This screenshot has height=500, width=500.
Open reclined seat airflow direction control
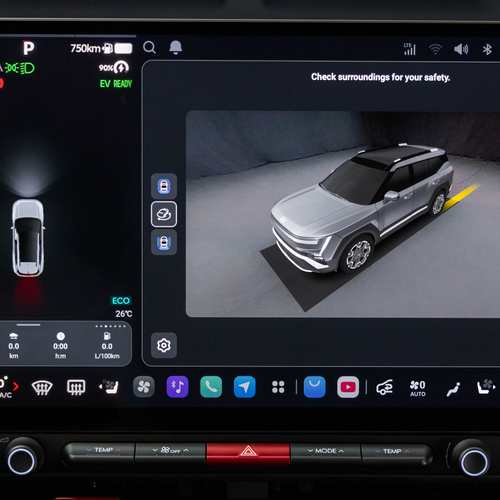pyautogui.click(x=453, y=389)
